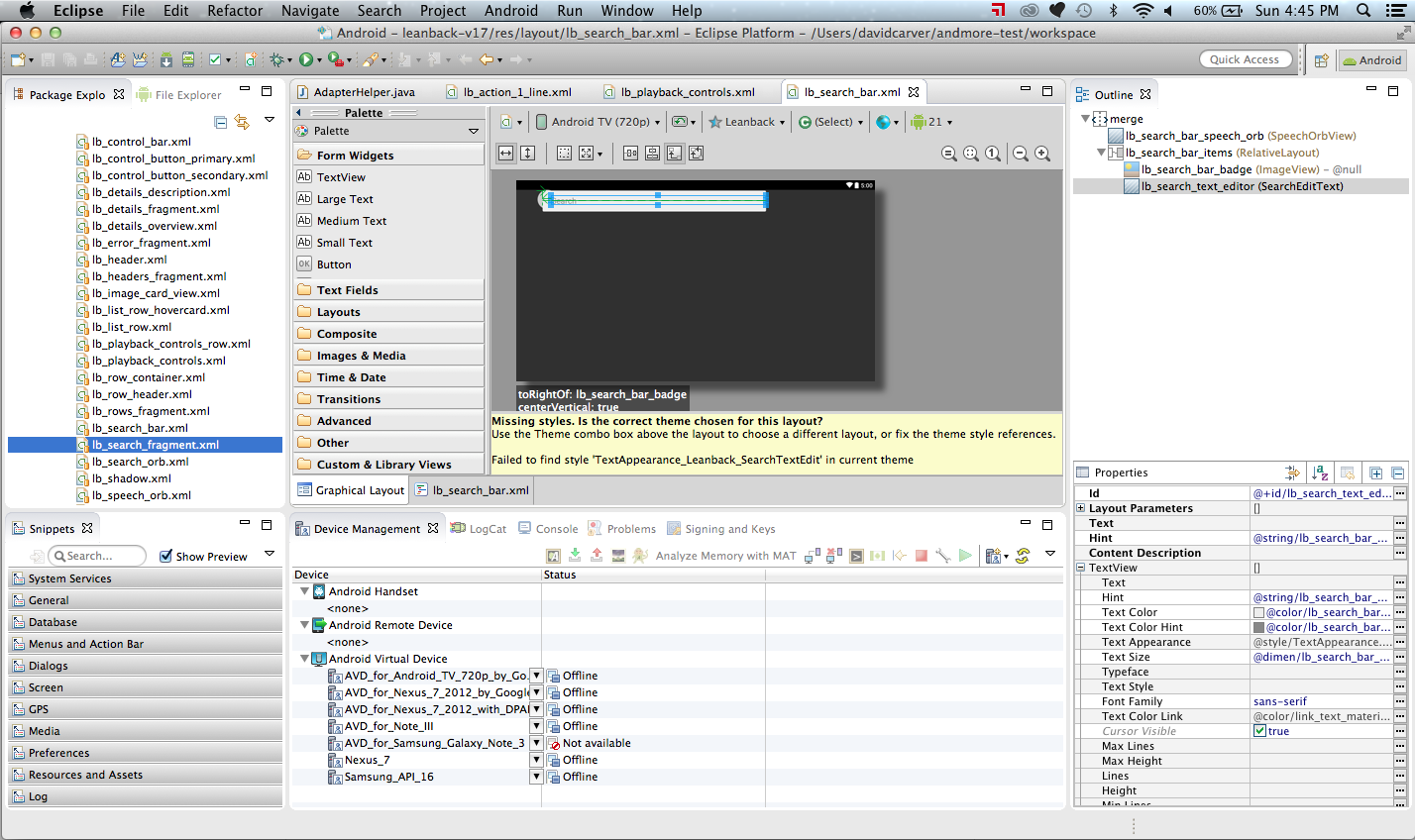Image resolution: width=1415 pixels, height=840 pixels.
Task: Expand Layout Parameters in Properties
Action: coord(1081,508)
